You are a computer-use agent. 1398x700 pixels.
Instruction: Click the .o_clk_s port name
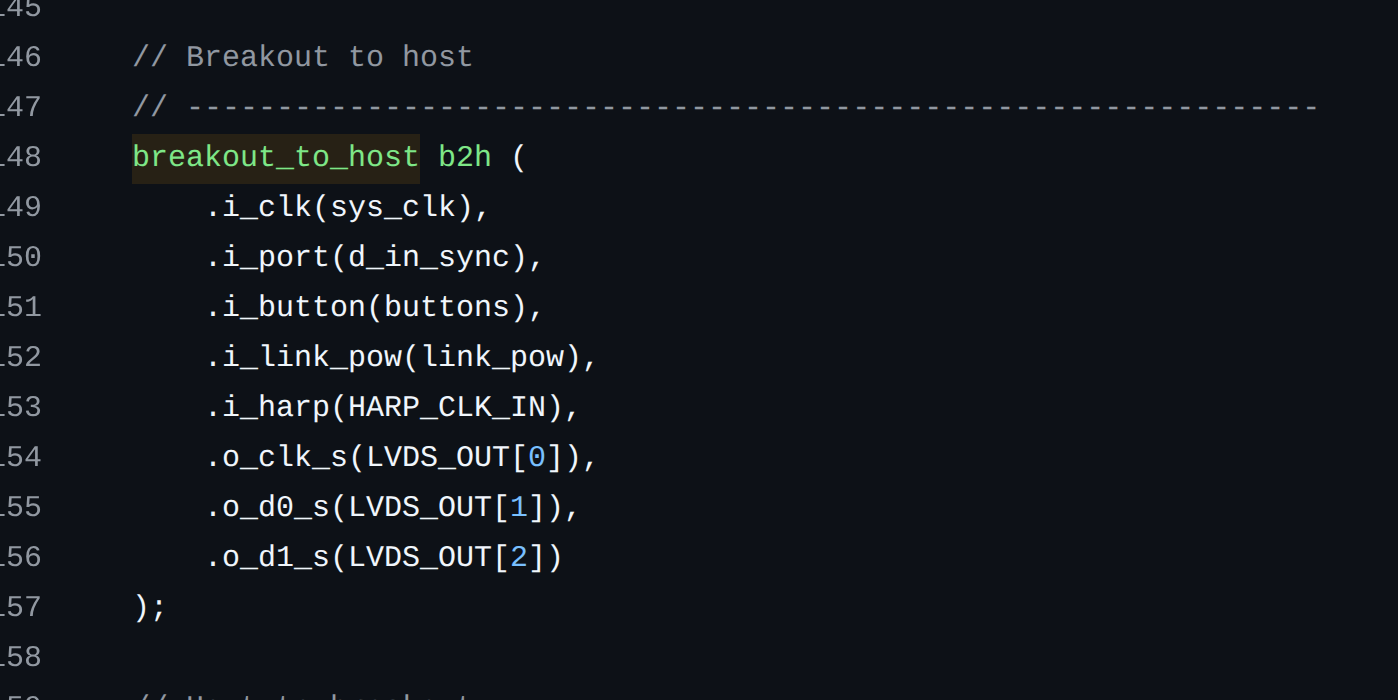[x=277, y=458]
